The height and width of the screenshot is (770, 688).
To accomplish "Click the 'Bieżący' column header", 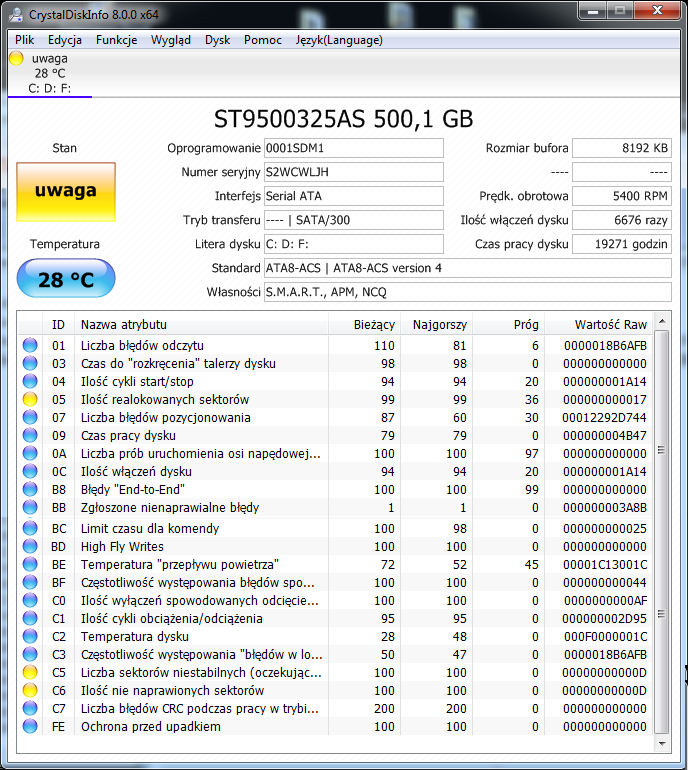I will [x=365, y=325].
